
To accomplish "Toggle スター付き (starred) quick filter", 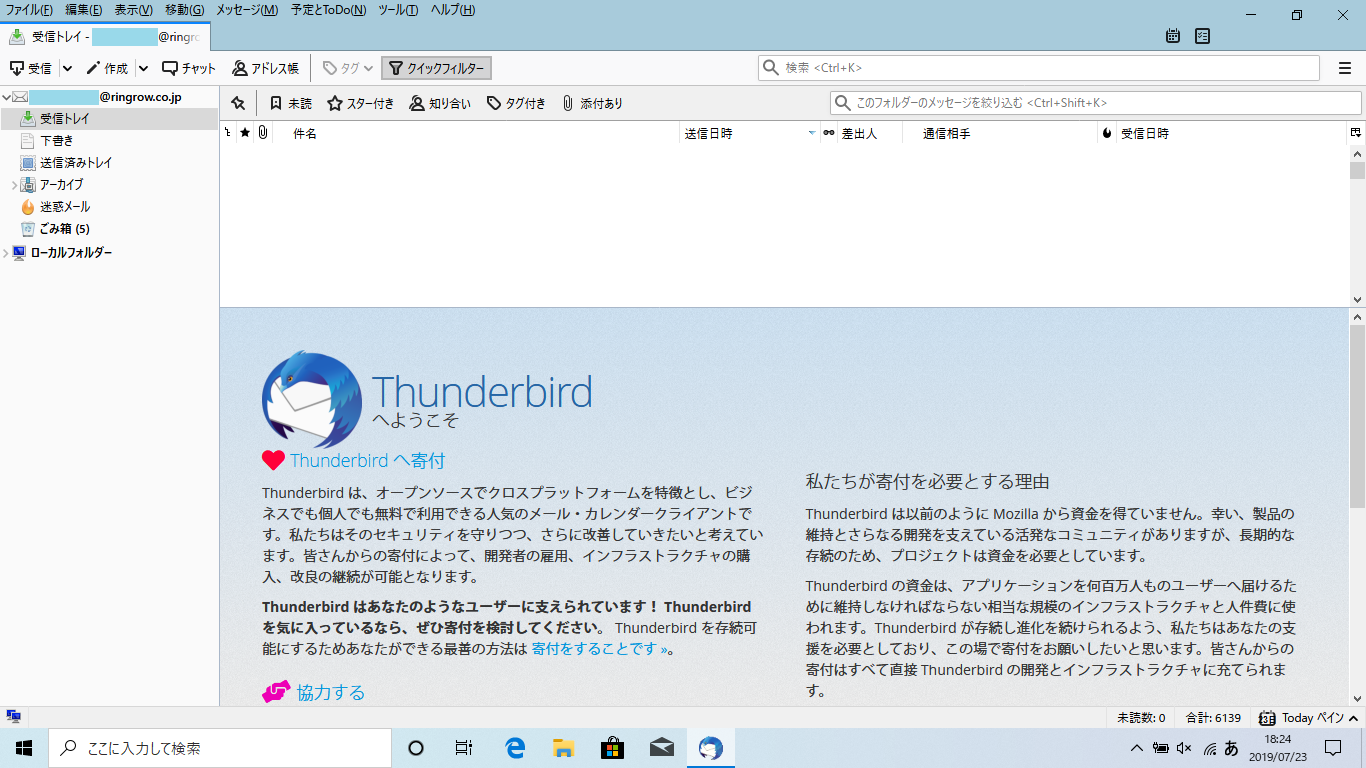I will pyautogui.click(x=361, y=103).
